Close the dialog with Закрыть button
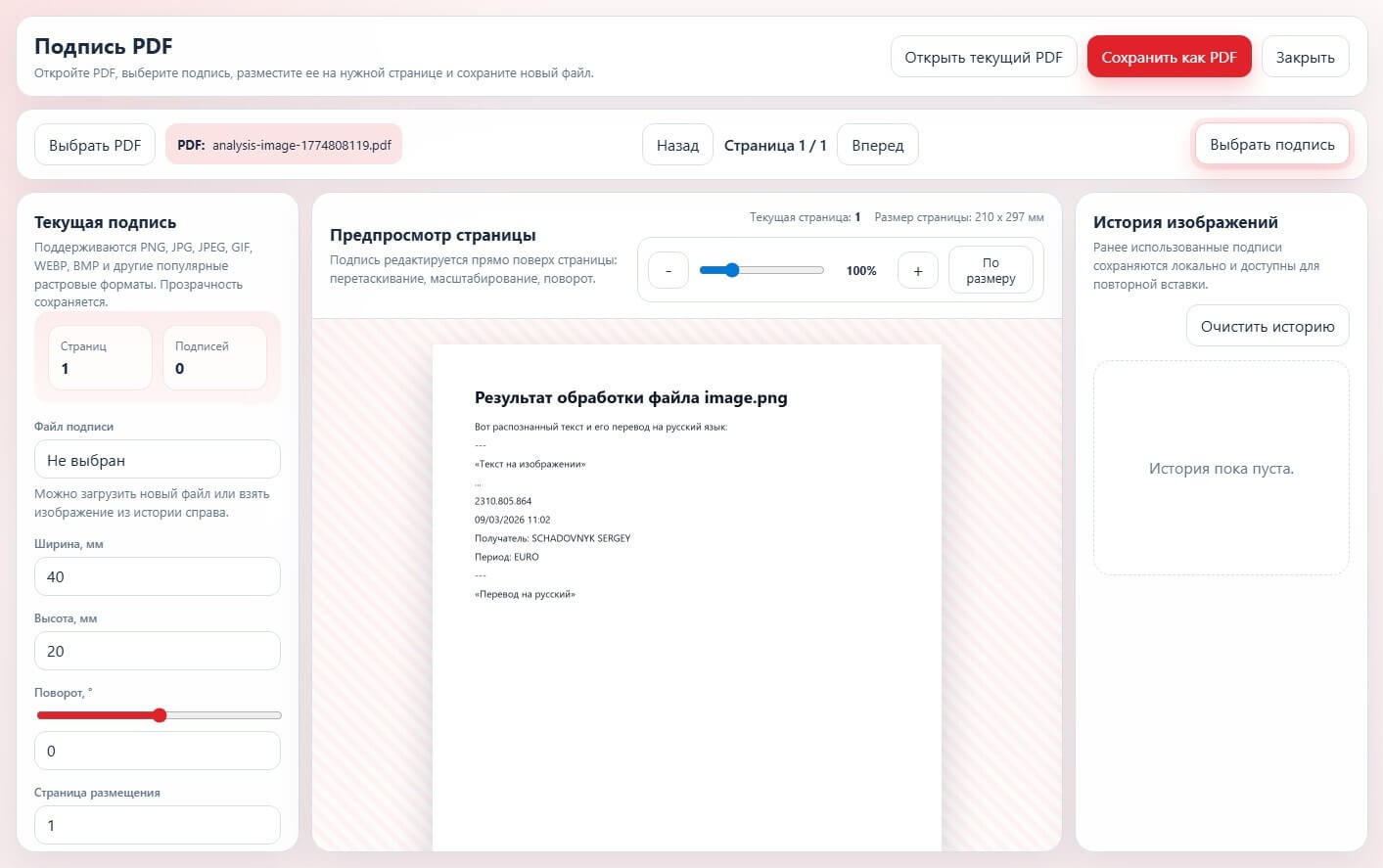 tap(1305, 57)
